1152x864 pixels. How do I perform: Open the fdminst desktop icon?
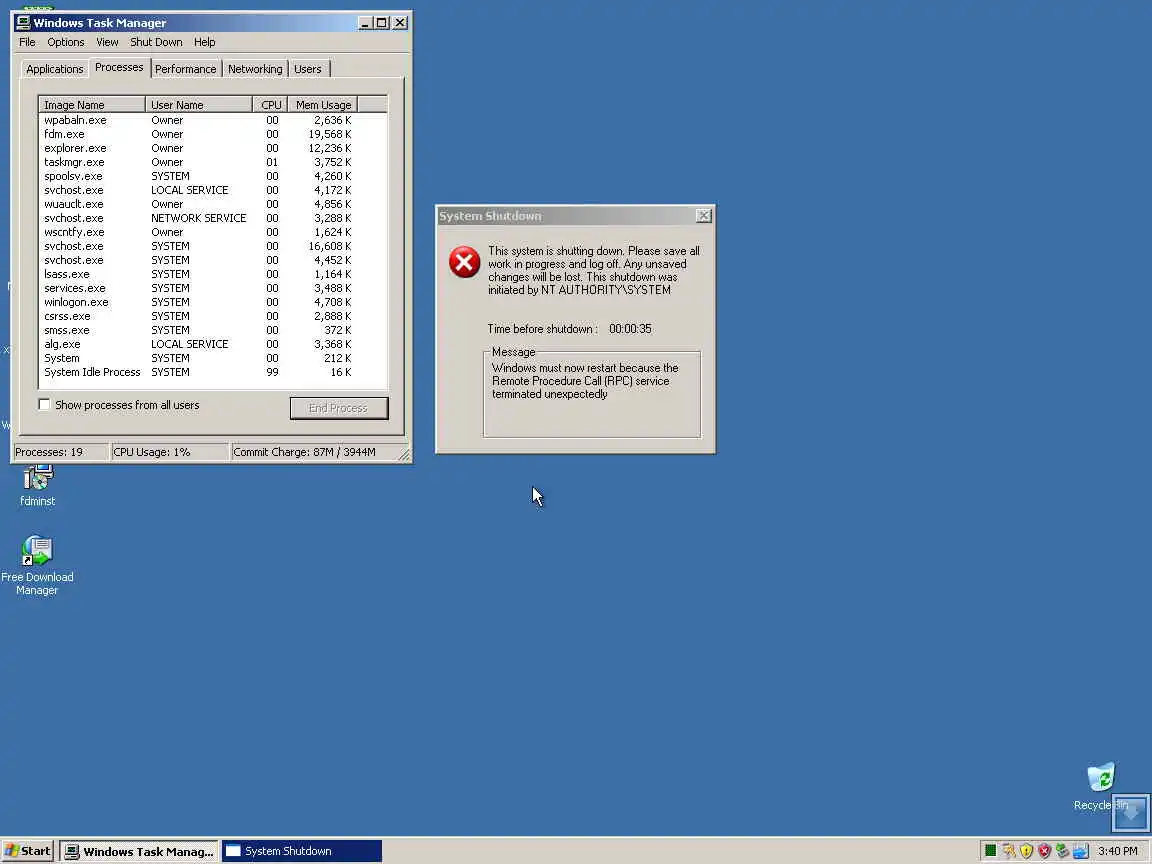coord(37,485)
